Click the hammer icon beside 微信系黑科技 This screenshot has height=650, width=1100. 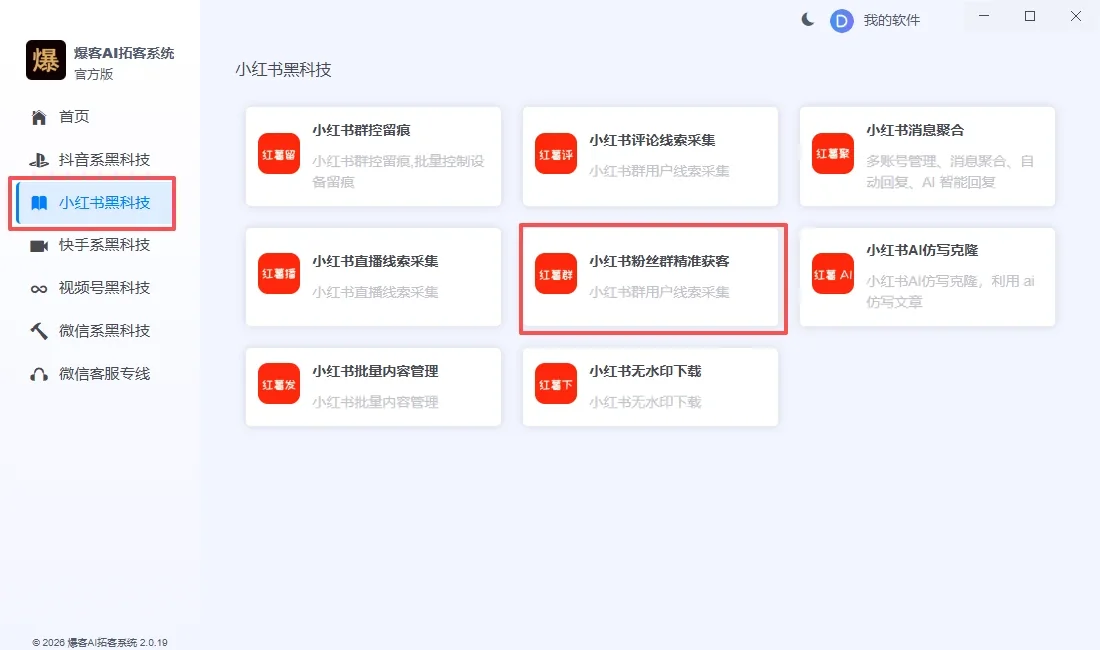[39, 331]
